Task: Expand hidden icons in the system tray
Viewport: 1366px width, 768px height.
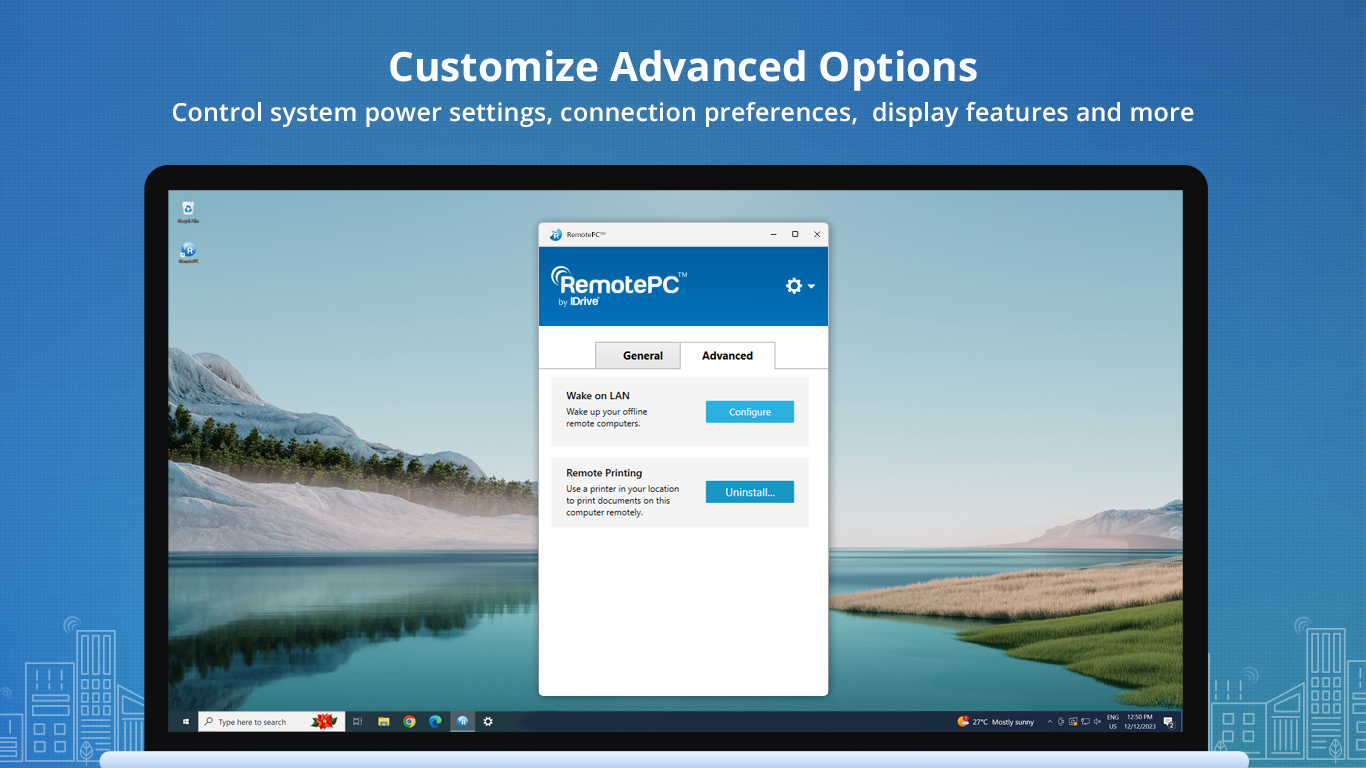Action: 1048,721
